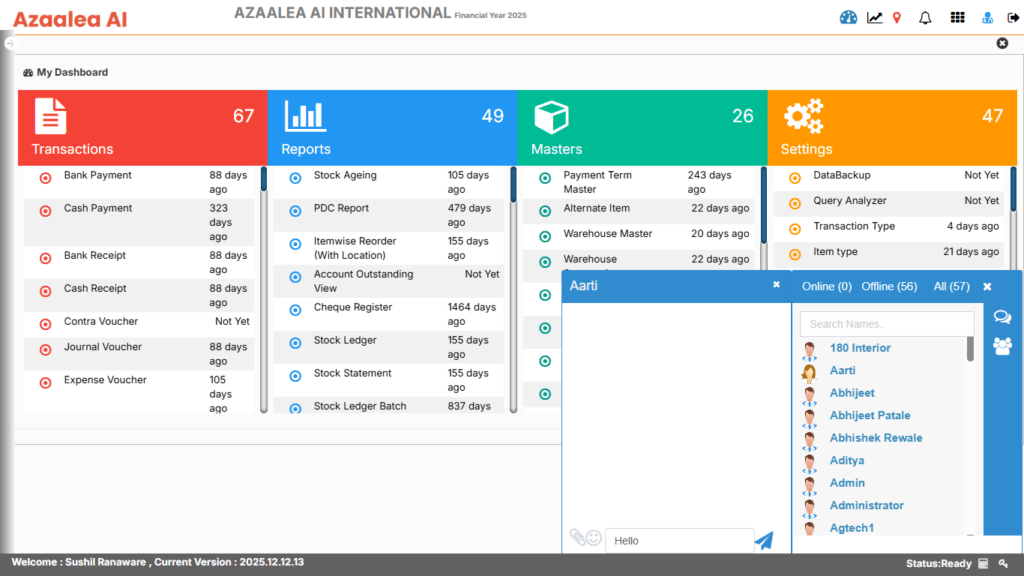
Task: Send the chat message with paper plane
Action: pyautogui.click(x=764, y=541)
